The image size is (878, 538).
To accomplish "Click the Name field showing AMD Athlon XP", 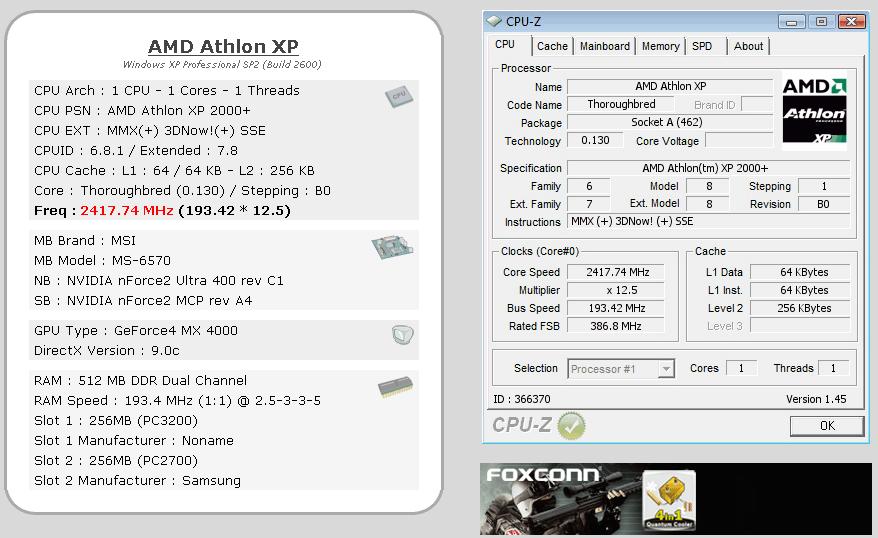I will 670,86.
